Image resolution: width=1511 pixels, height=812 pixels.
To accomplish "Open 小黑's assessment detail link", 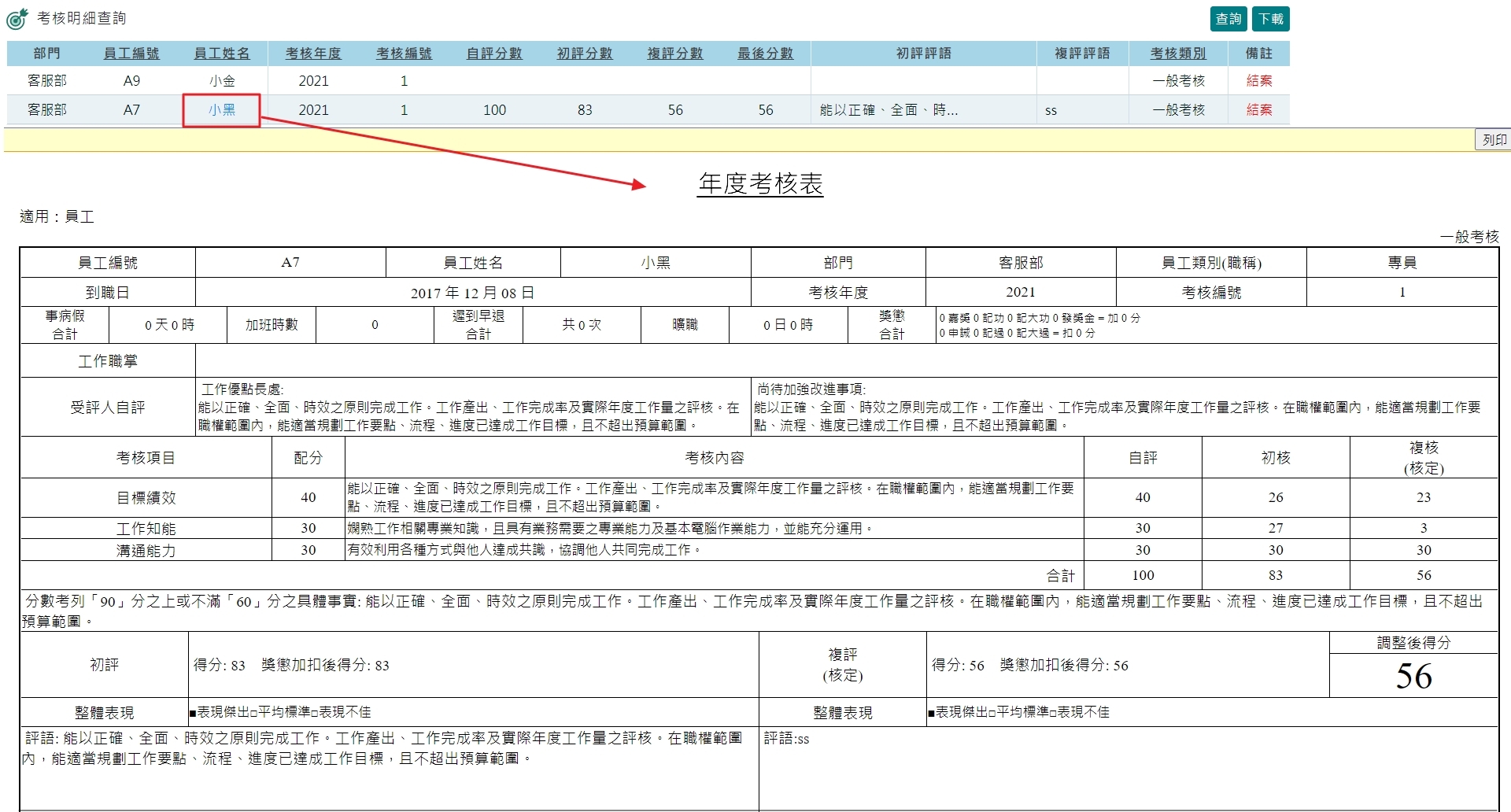I will click(x=220, y=110).
